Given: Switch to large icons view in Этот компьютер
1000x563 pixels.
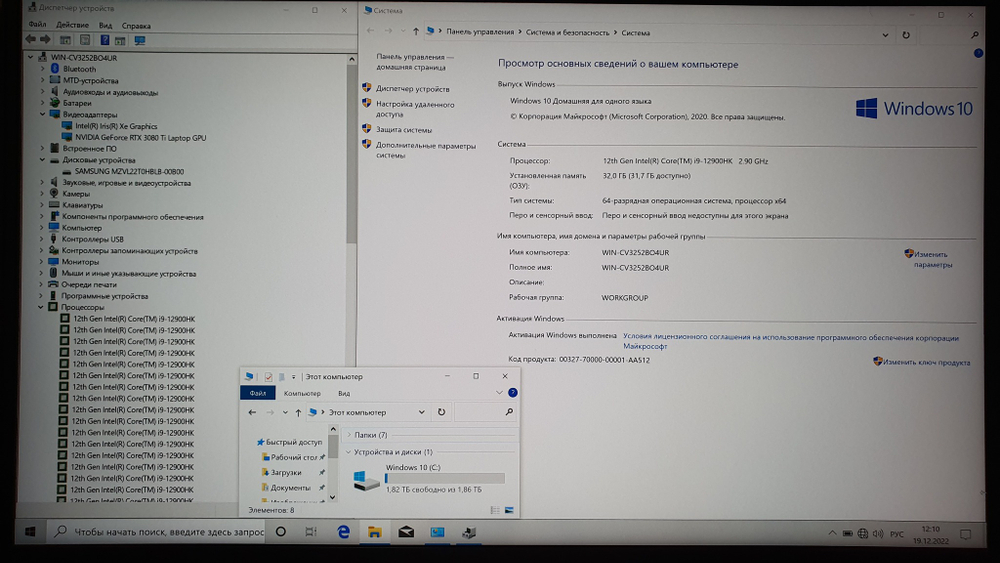Looking at the screenshot, I should (x=509, y=510).
